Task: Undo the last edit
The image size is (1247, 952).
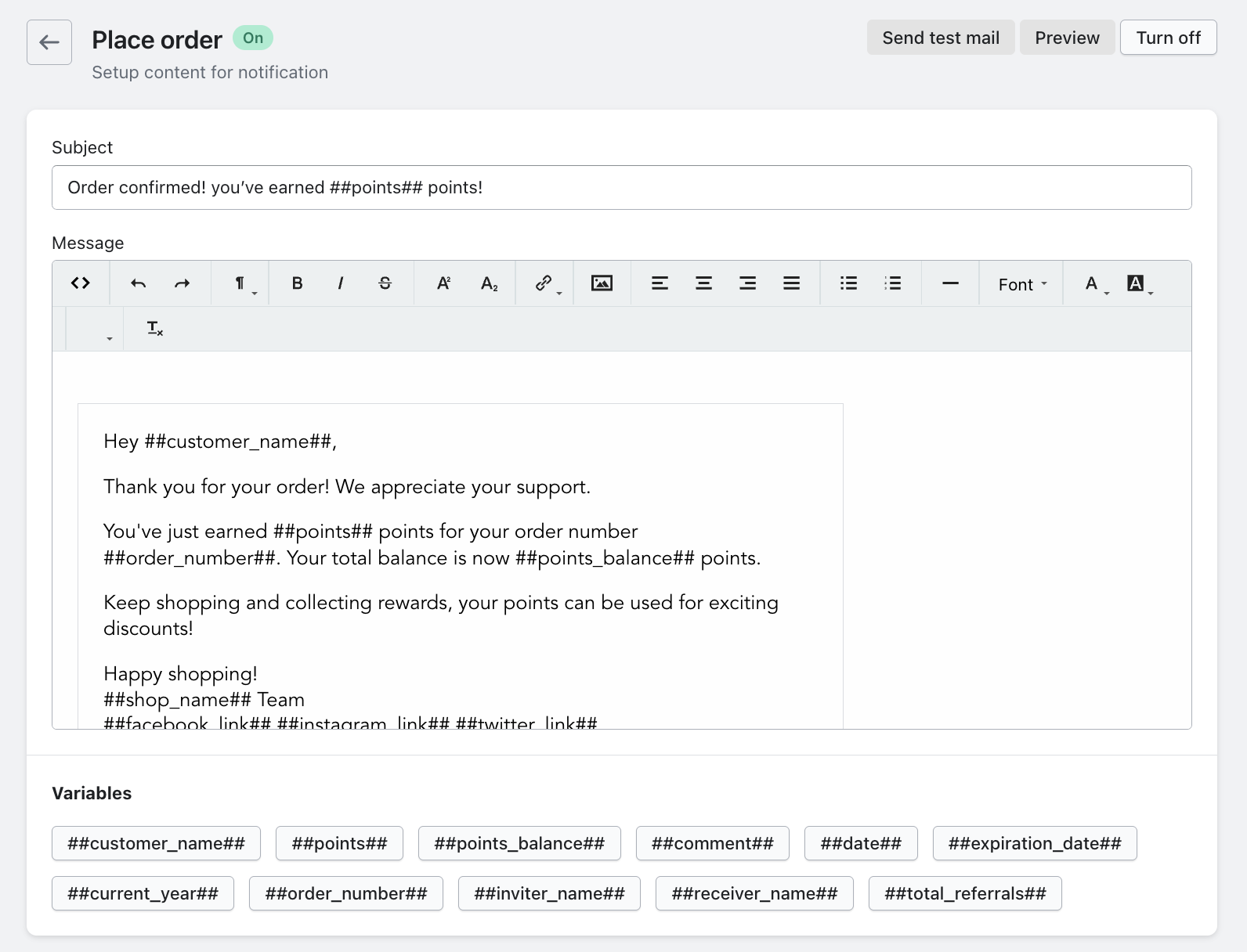Action: click(139, 283)
